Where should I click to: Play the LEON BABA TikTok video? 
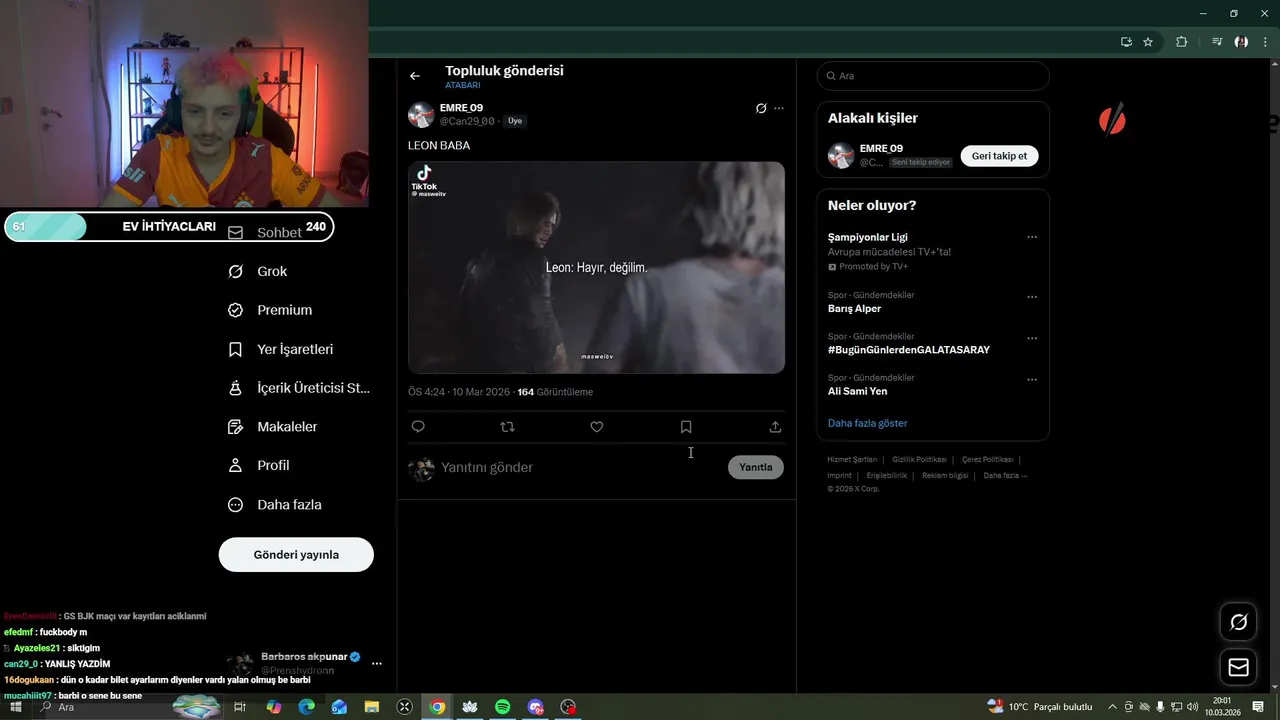click(596, 267)
